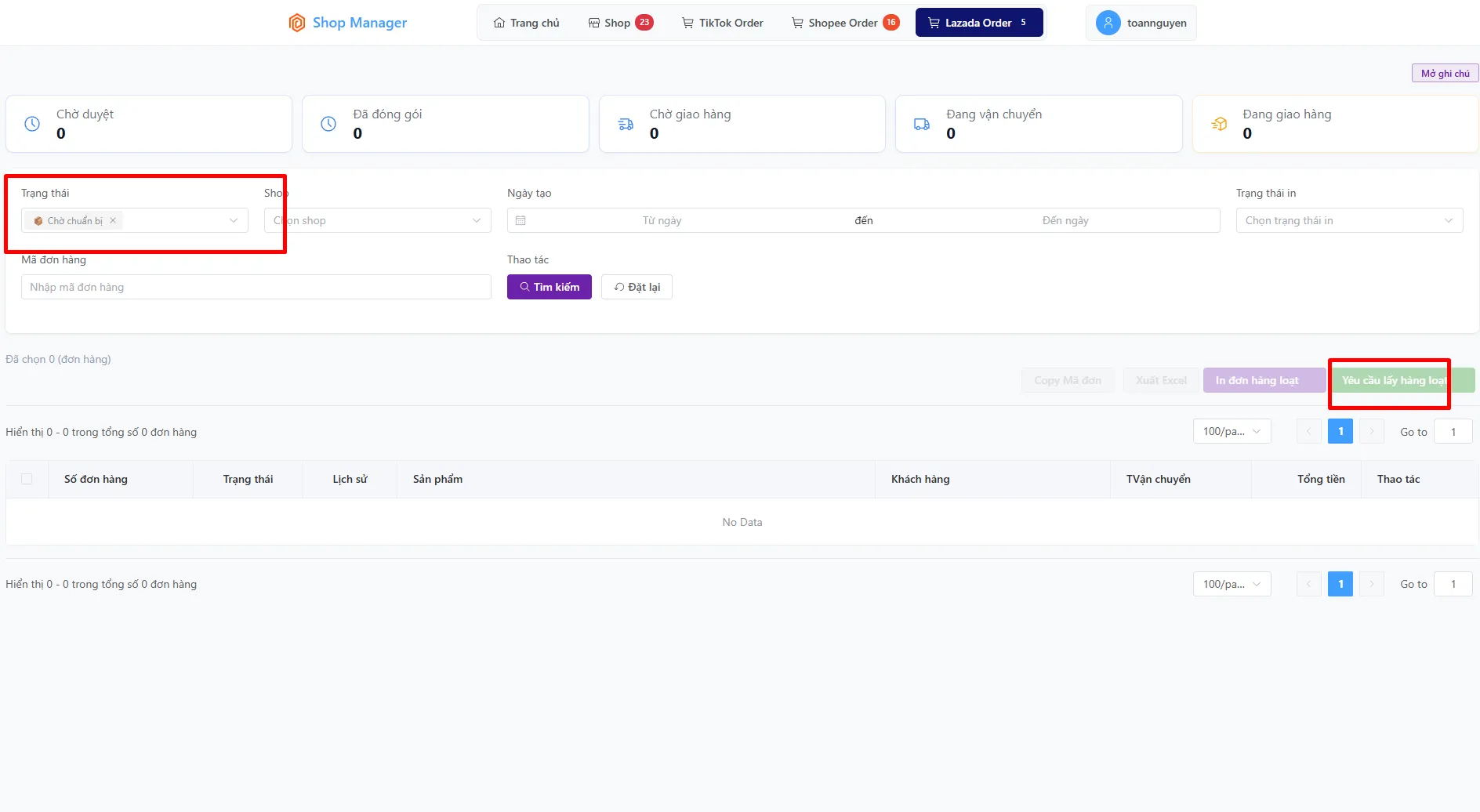Click the Đến ngày end date field
Screen dimensions: 1480x812
click(x=1065, y=220)
